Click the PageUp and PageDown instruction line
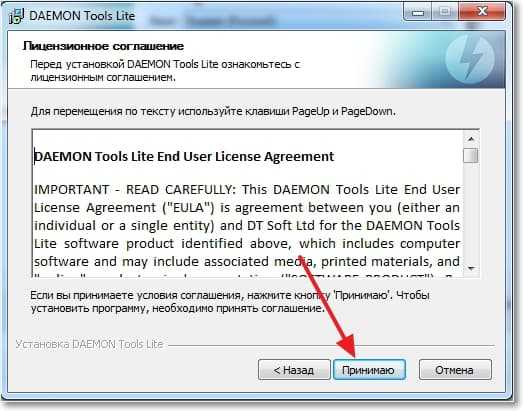This screenshot has height=411, width=523. pyautogui.click(x=213, y=111)
